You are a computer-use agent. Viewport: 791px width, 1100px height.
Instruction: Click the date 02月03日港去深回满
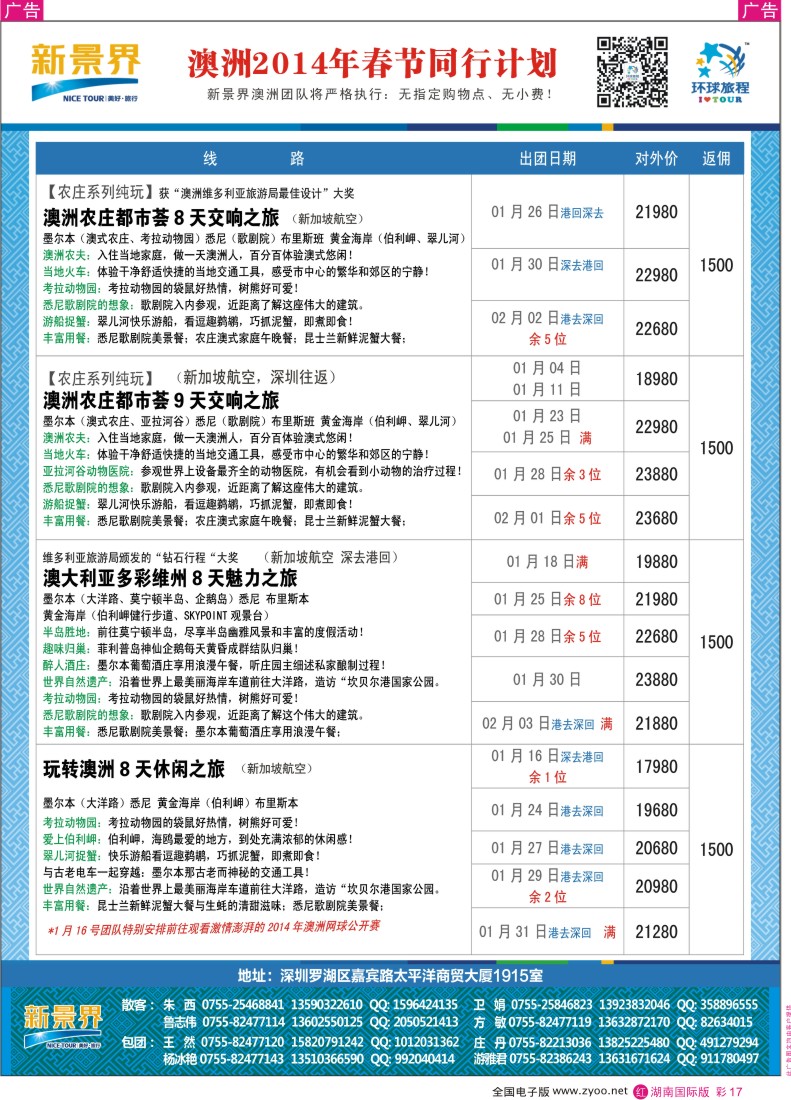click(547, 723)
